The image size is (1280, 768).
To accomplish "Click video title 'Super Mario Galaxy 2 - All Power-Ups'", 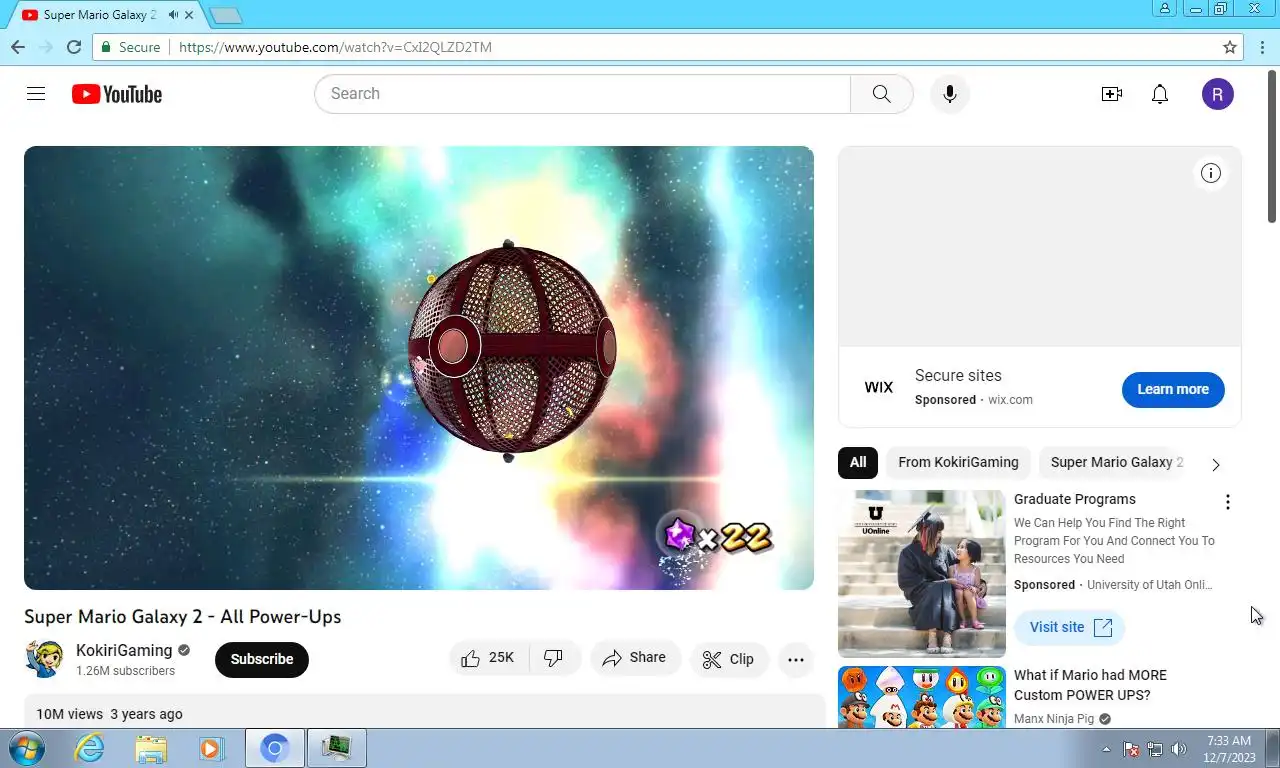I will pyautogui.click(x=183, y=617).
